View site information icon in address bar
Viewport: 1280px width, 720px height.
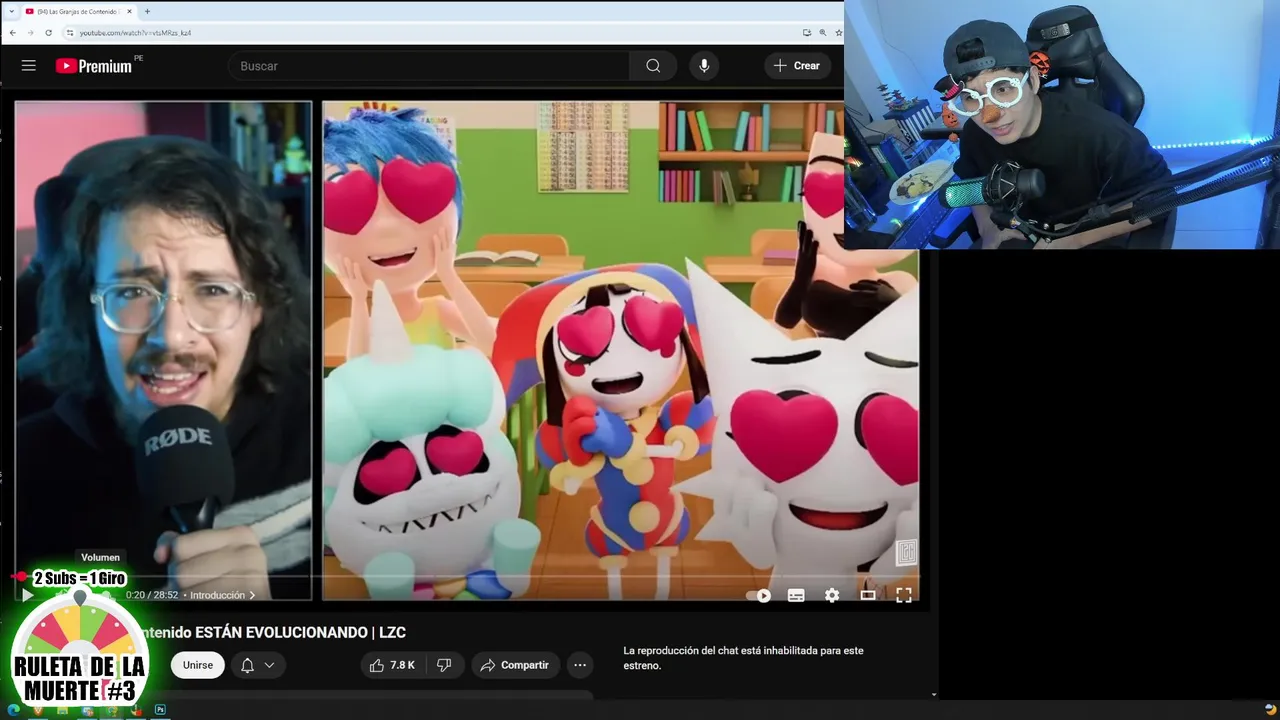tap(70, 33)
